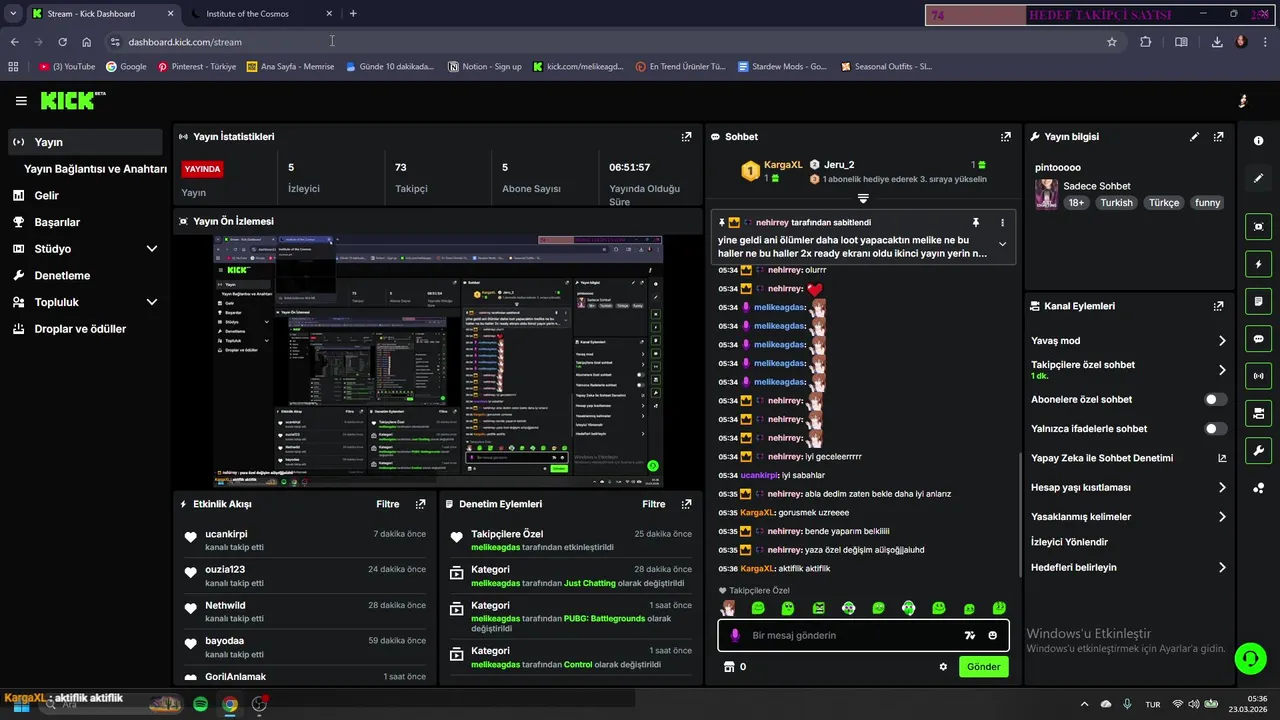
Task: Open Yayın Bağlantısı ve Anahtarı page
Action: (x=95, y=169)
